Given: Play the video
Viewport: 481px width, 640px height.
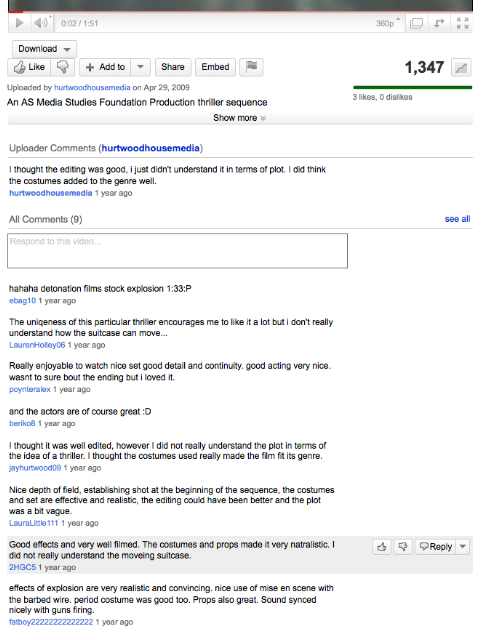Looking at the screenshot, I should 19,23.
